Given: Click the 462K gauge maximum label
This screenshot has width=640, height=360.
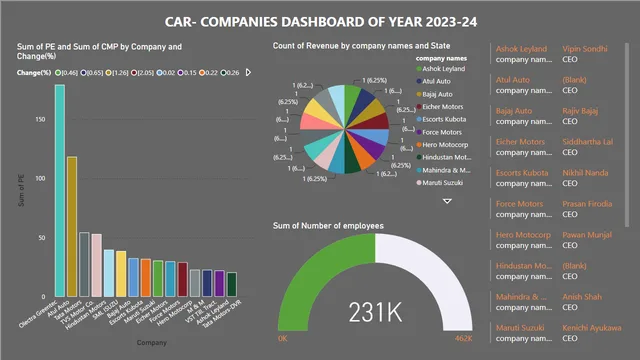Looking at the screenshot, I should click(x=464, y=338).
